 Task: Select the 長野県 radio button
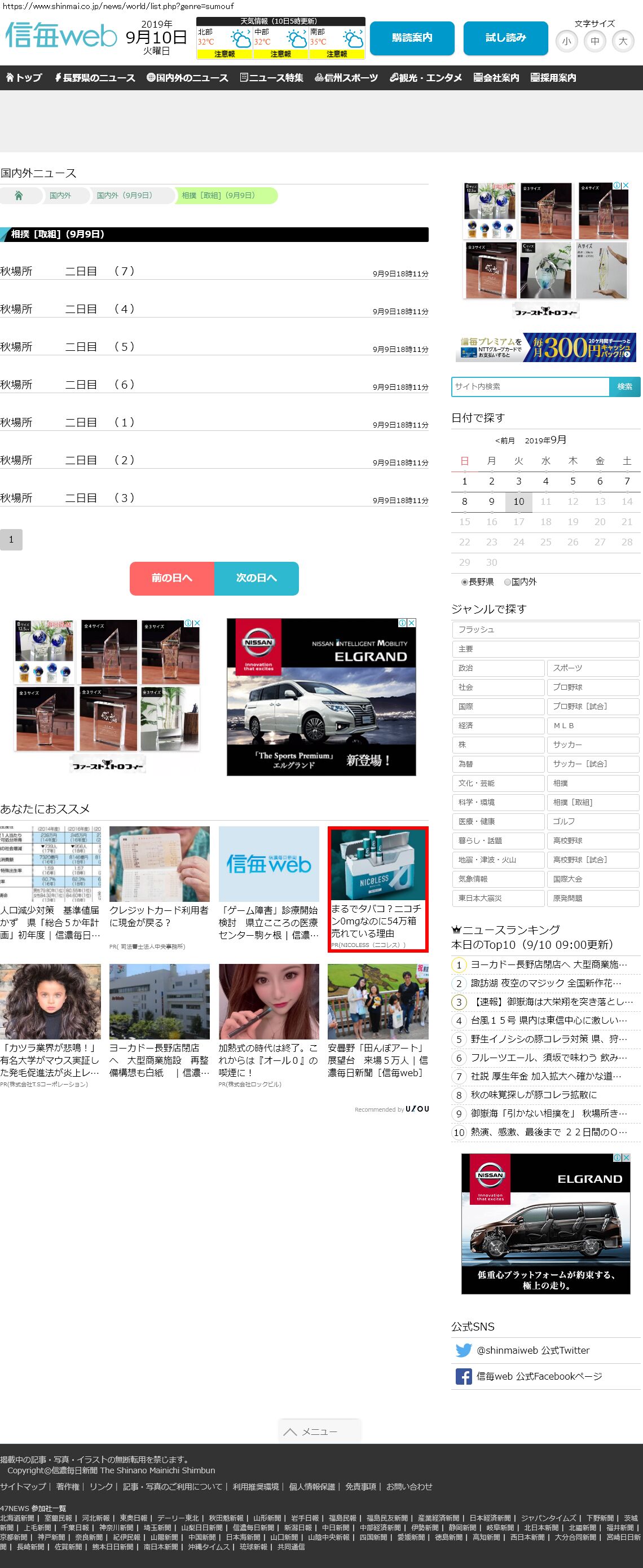[x=465, y=582]
